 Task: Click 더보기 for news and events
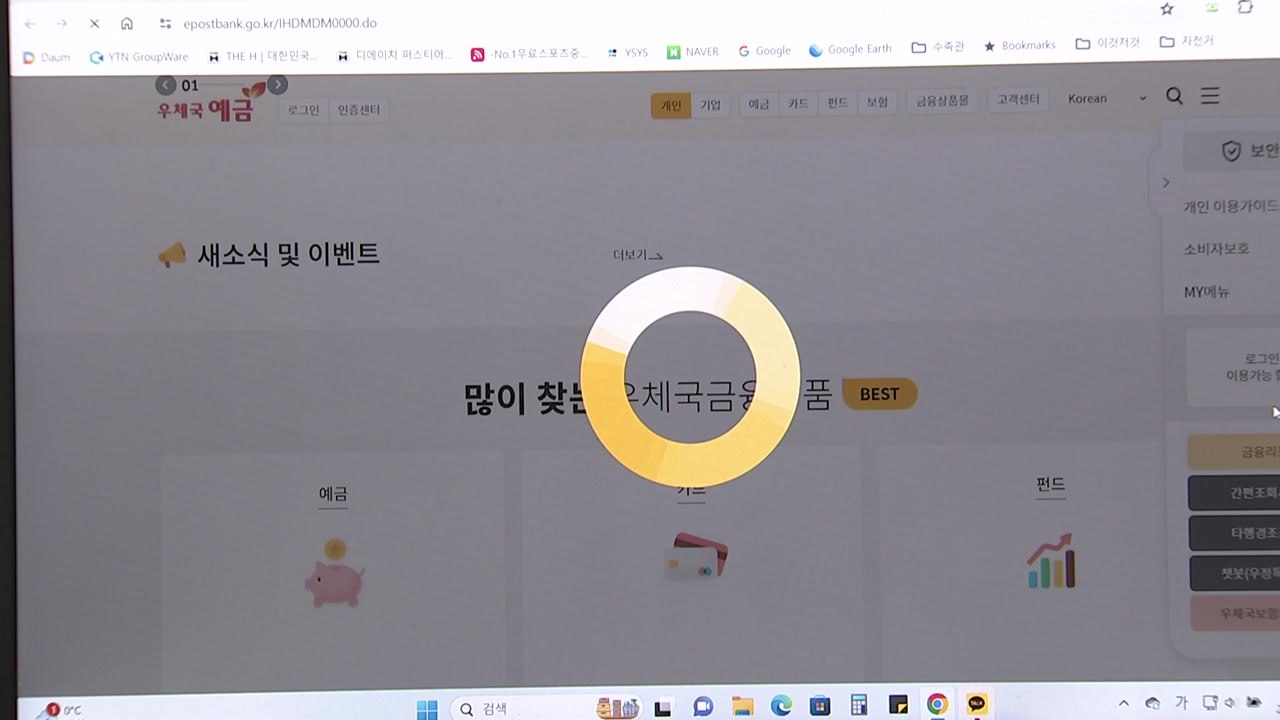(638, 256)
